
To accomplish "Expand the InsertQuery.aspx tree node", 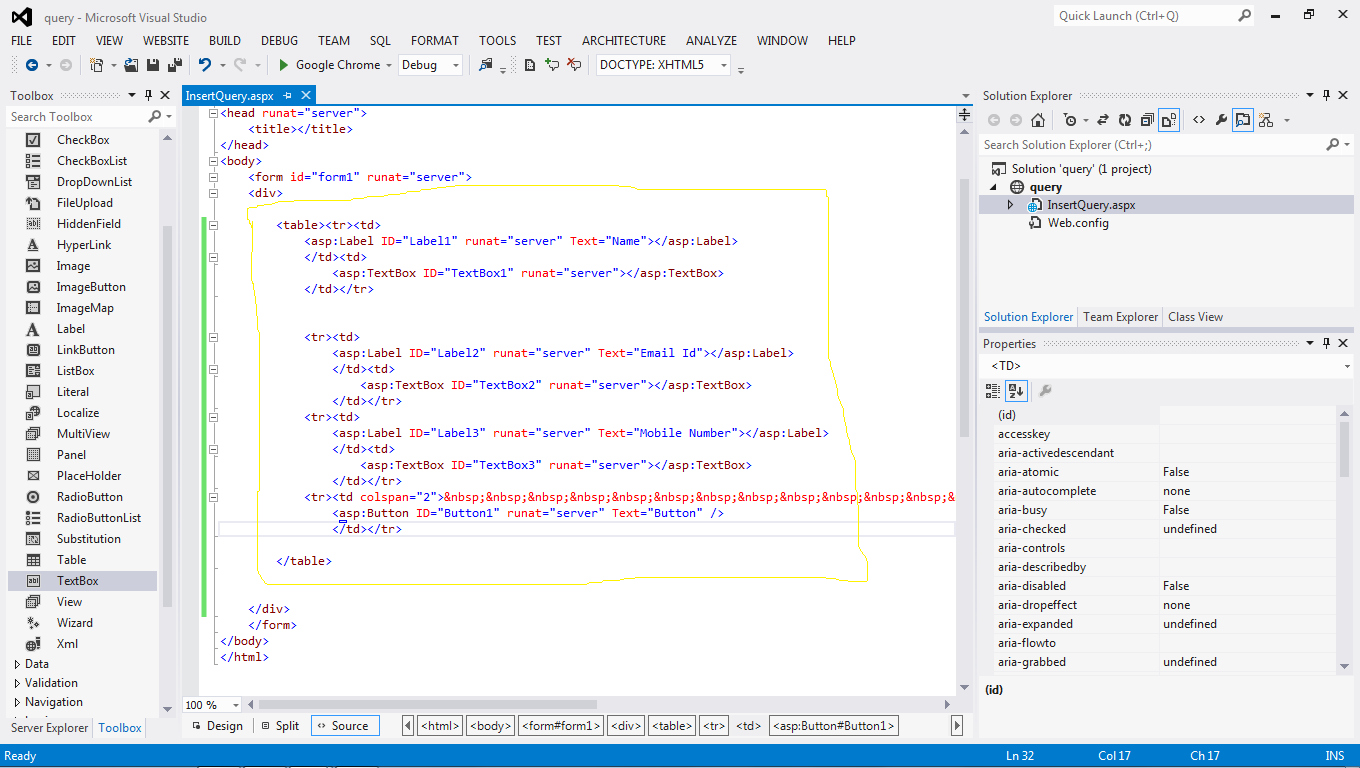I will coord(1008,204).
